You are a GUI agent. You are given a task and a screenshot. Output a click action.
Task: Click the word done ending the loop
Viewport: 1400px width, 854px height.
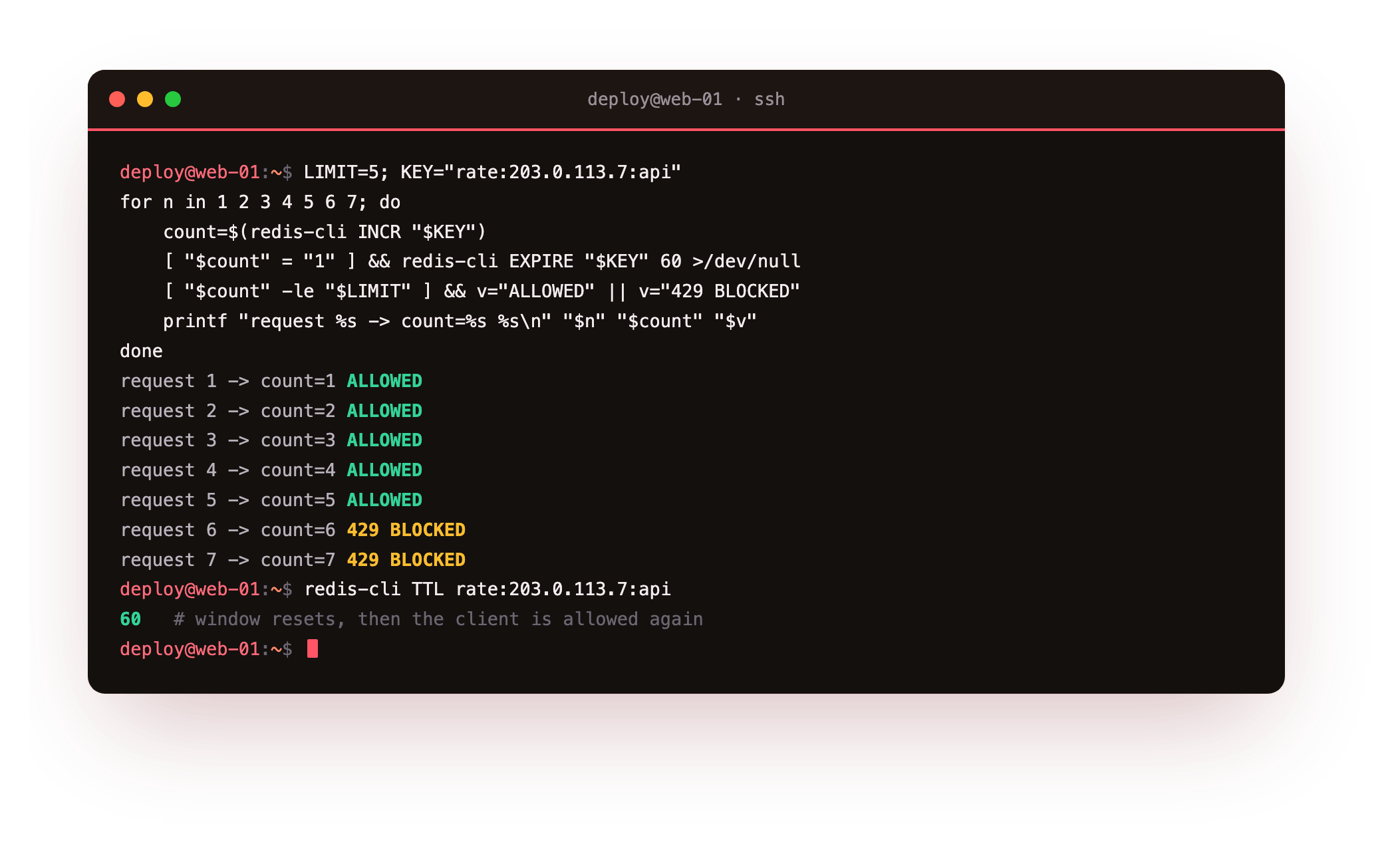(x=141, y=351)
